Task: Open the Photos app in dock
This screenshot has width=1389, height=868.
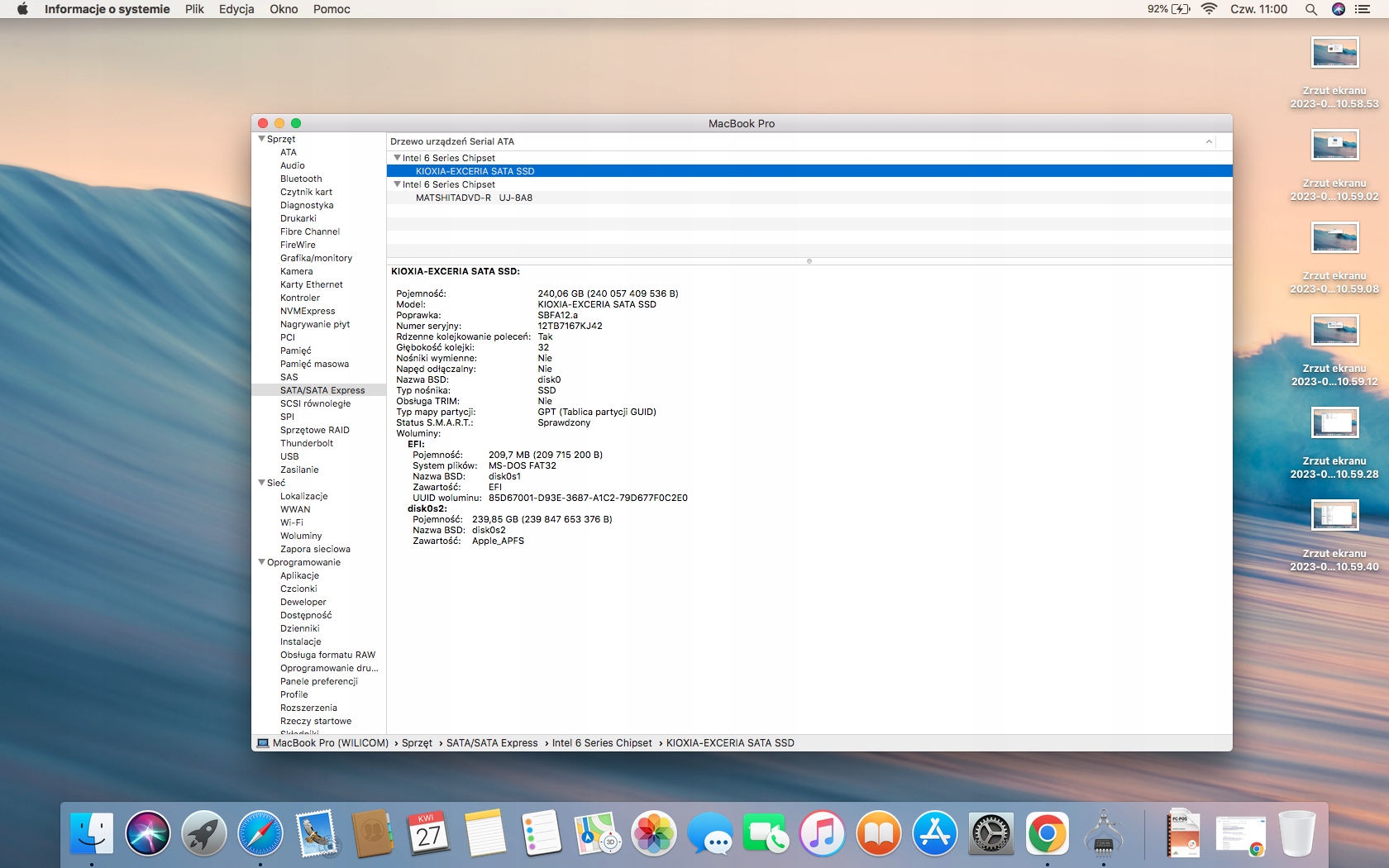Action: (654, 833)
